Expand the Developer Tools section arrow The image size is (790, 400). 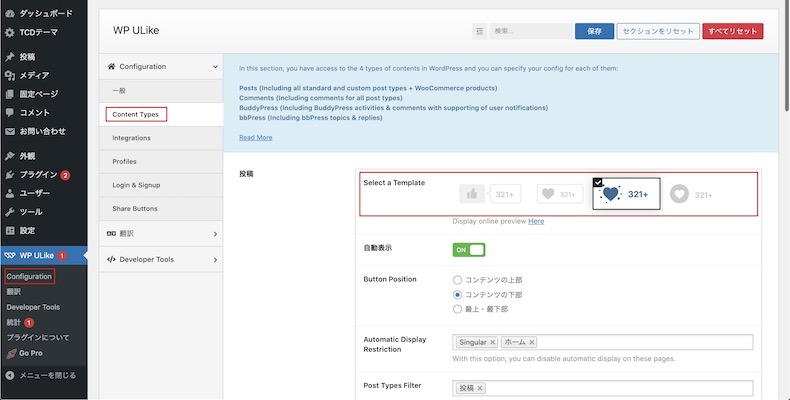[x=215, y=260]
